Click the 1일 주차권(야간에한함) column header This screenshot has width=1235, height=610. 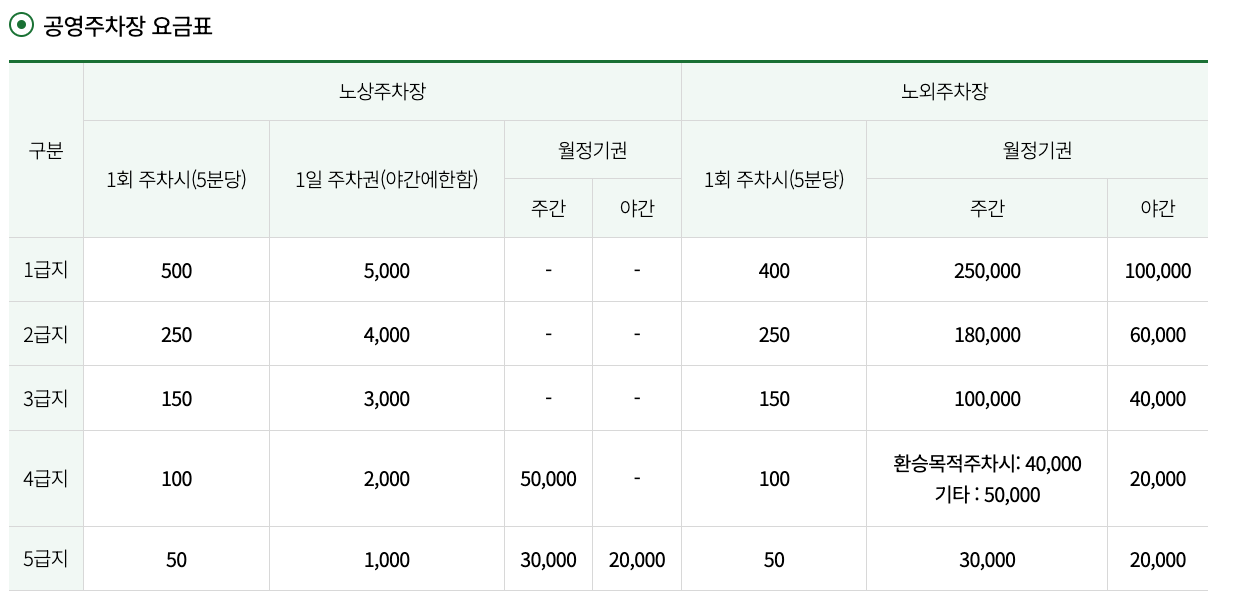point(386,180)
